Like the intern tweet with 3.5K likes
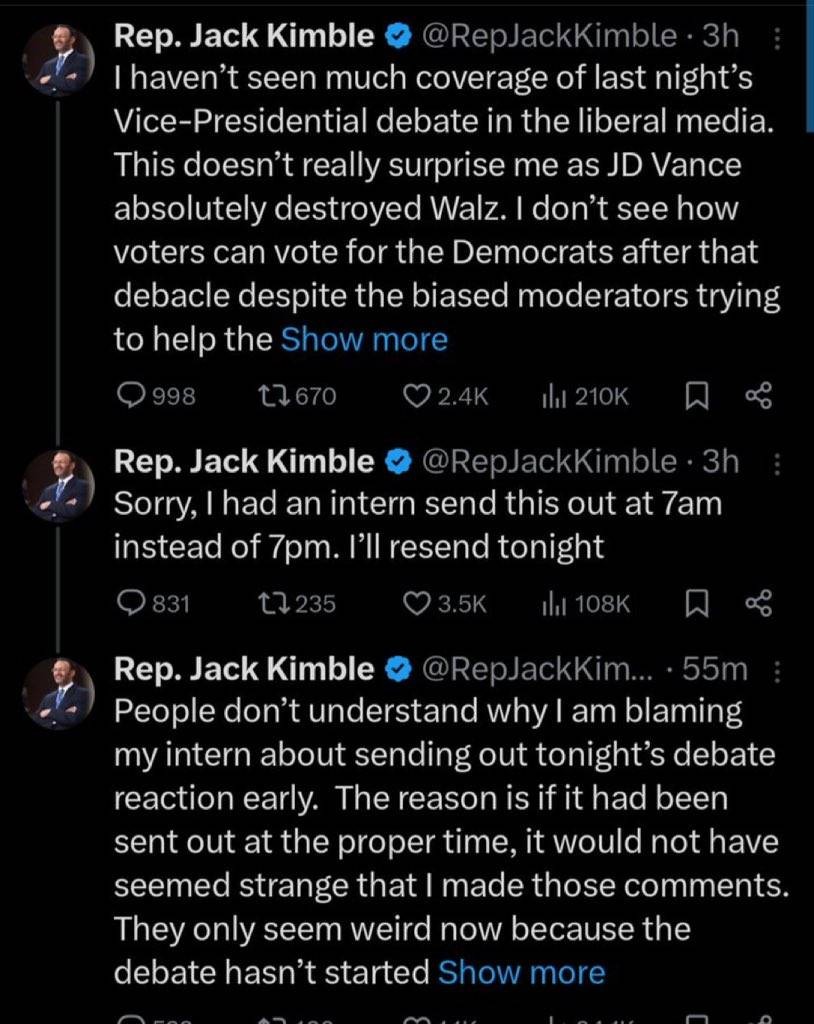 [417, 603]
